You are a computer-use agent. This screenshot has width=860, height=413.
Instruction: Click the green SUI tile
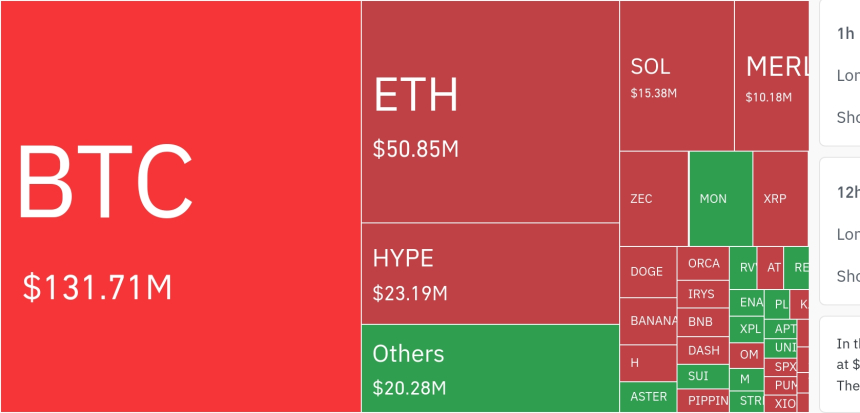(x=703, y=376)
